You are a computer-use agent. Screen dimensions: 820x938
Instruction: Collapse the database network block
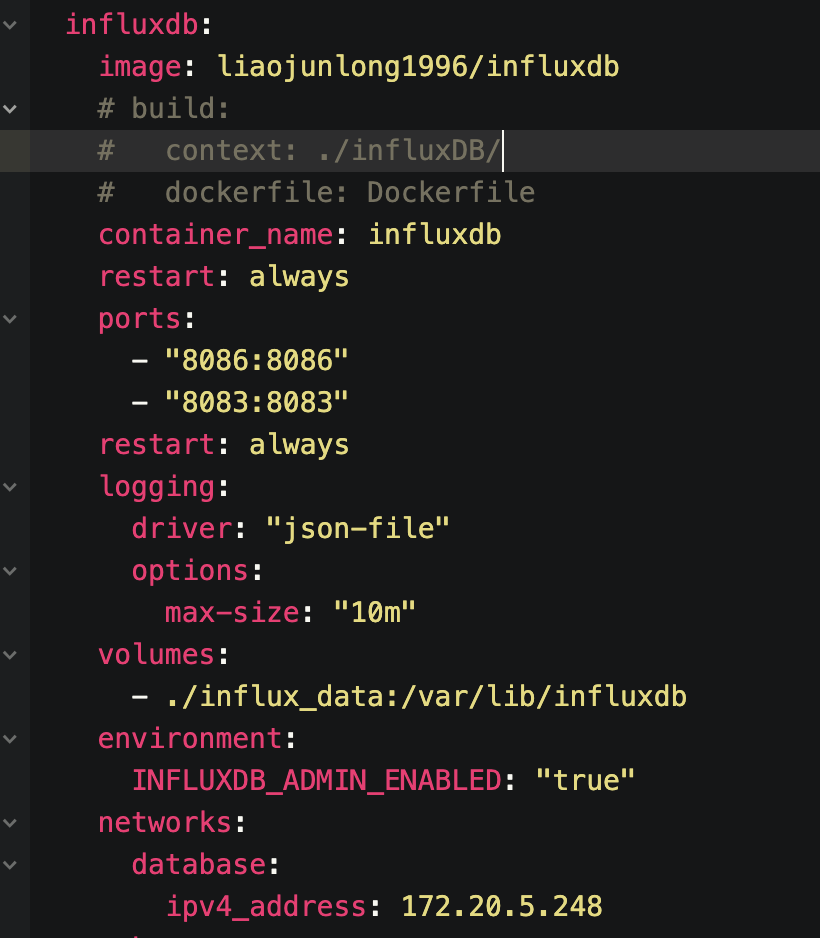(10, 865)
